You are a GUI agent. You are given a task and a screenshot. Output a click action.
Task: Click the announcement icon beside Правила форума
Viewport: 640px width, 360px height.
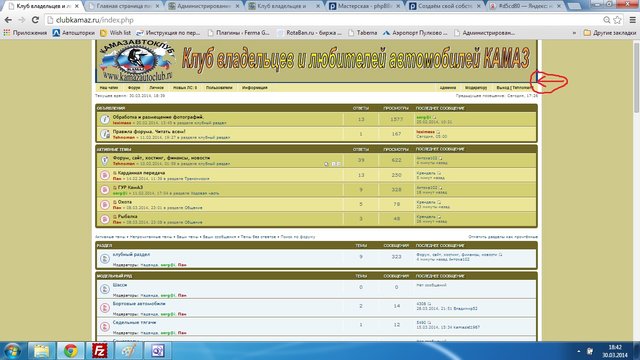click(x=104, y=134)
